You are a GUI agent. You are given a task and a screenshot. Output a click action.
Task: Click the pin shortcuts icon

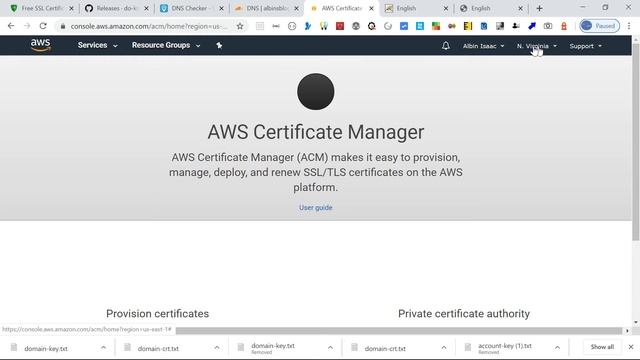pyautogui.click(x=219, y=45)
